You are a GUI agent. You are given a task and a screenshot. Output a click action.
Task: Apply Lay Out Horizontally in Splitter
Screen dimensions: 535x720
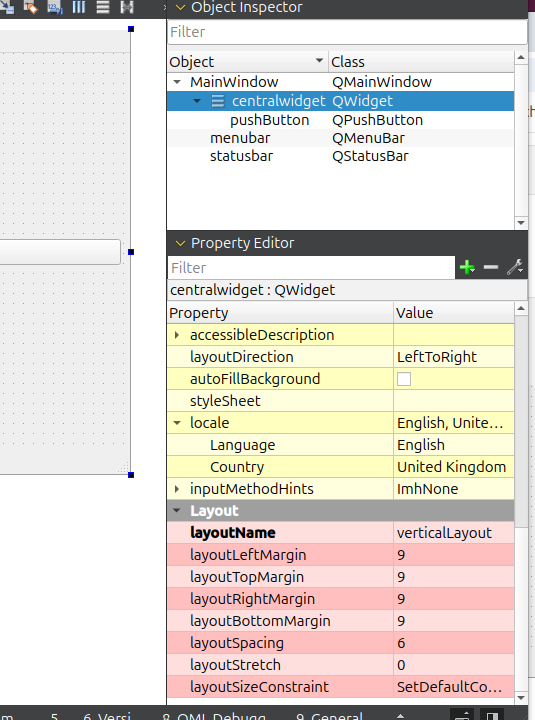click(x=126, y=7)
